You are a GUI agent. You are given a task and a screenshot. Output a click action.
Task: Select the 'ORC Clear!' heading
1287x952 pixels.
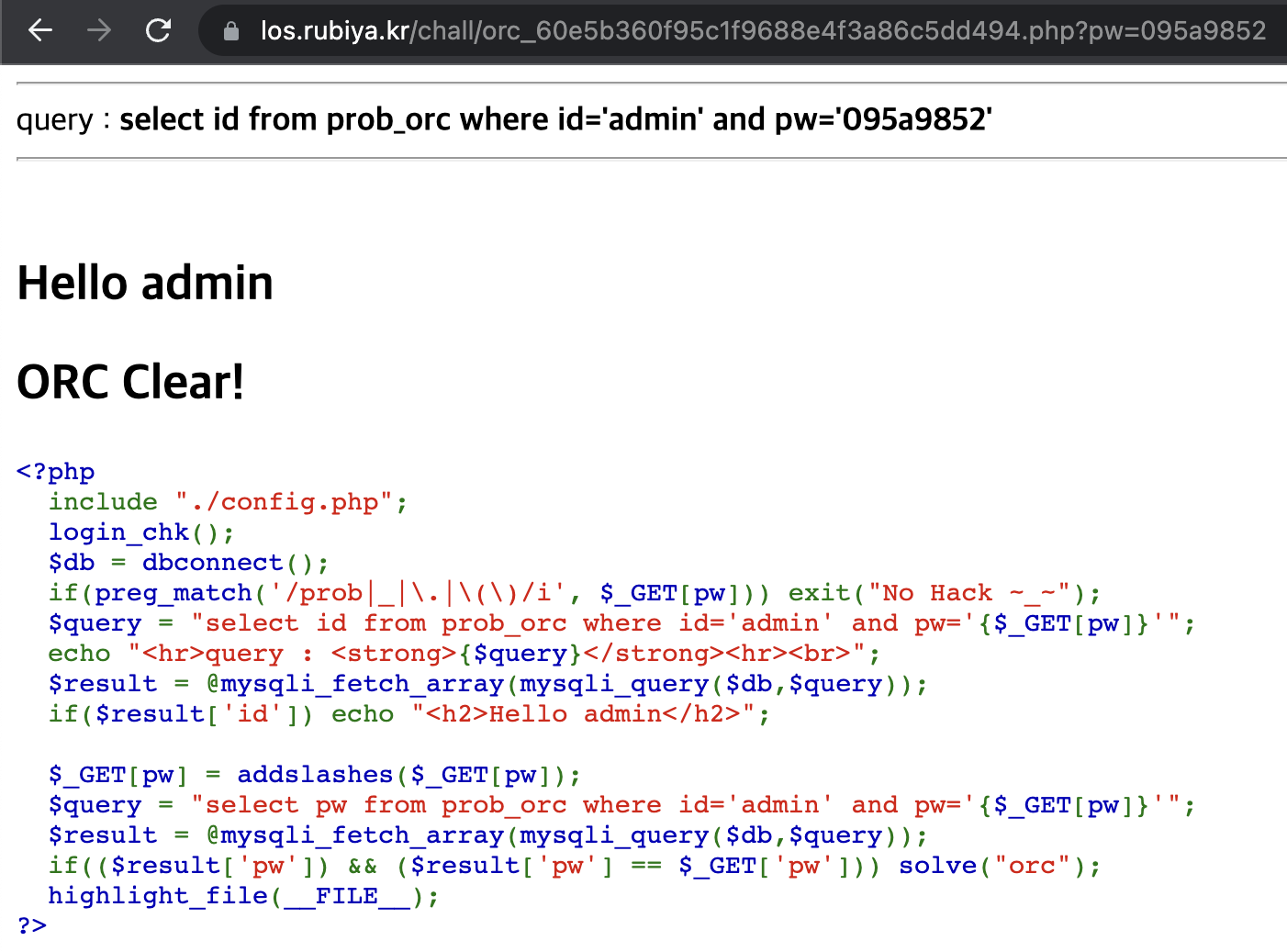click(x=130, y=382)
